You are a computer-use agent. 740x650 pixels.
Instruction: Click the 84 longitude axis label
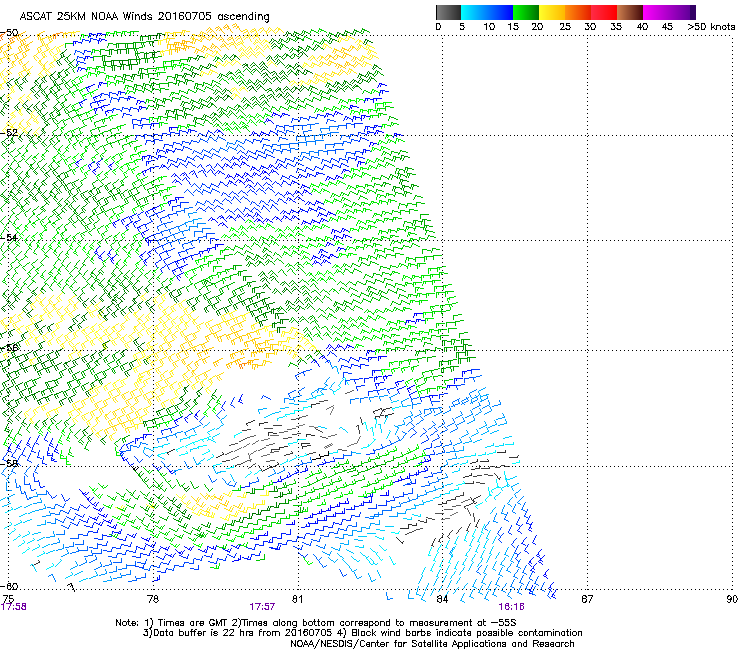442,599
